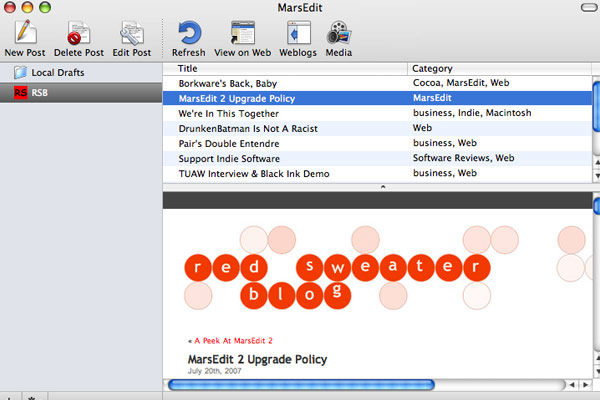Select post We're In This Together

(x=228, y=114)
